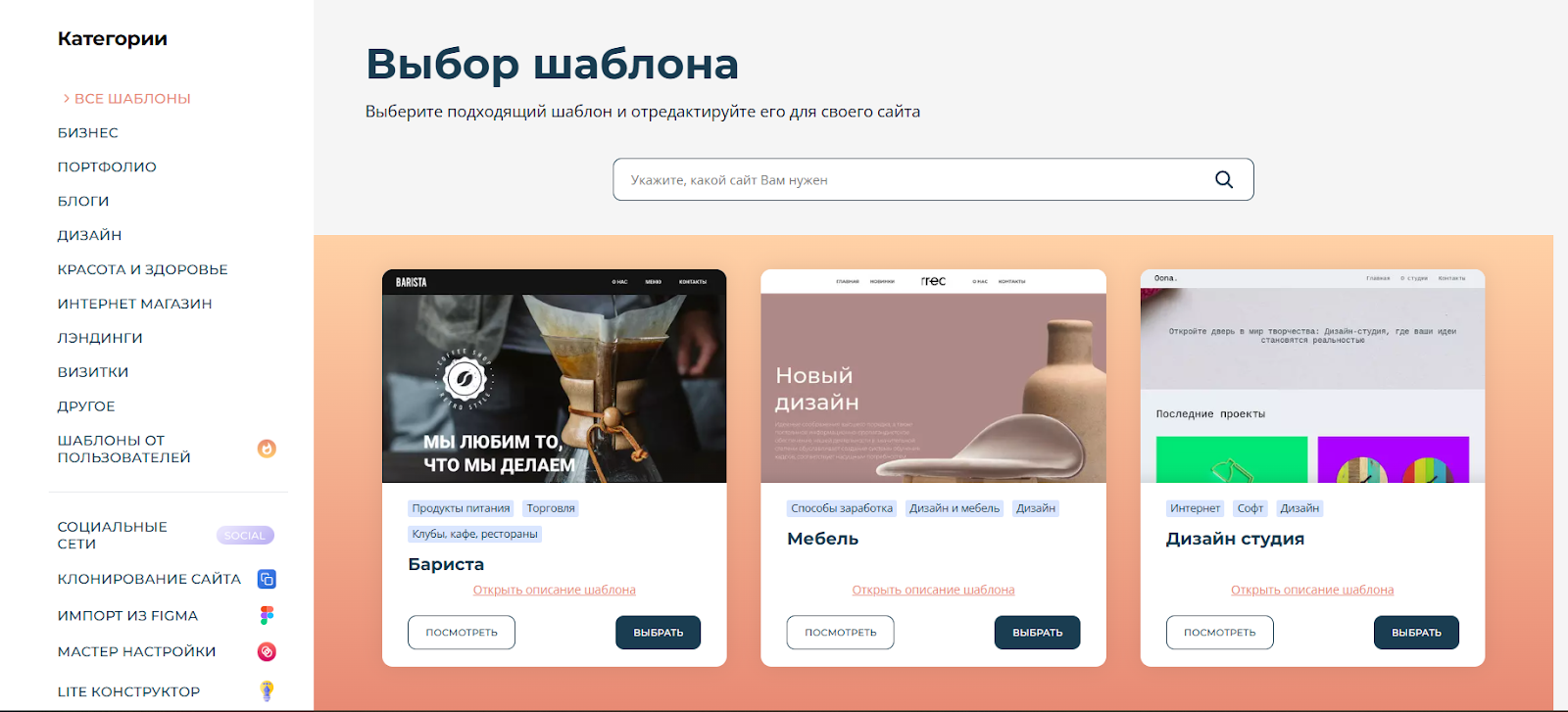This screenshot has width=1568, height=712.
Task: Click ВЫБРАТЬ button for Бариста template
Action: pos(658,633)
